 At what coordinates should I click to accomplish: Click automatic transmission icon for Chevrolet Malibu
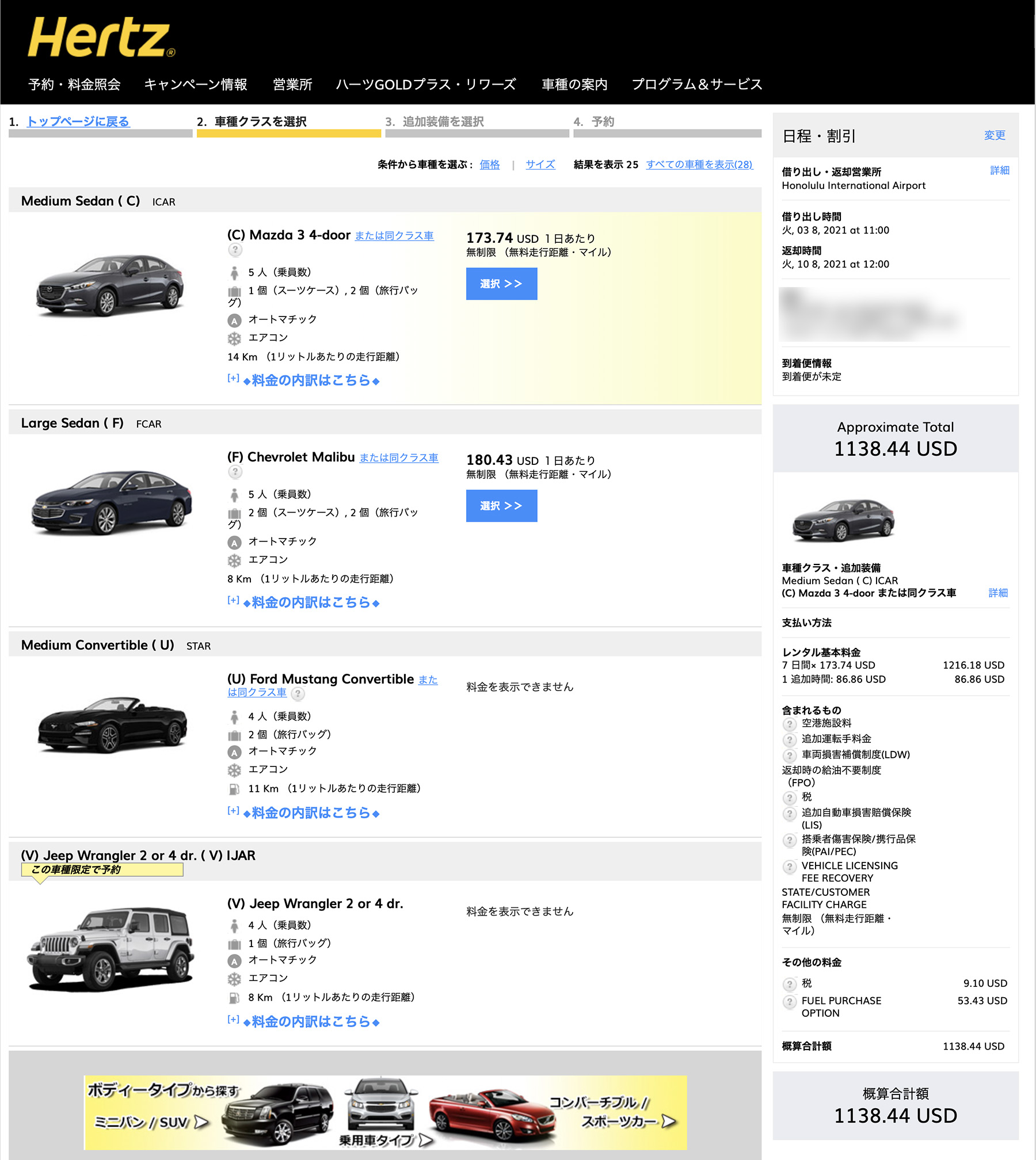pos(234,543)
